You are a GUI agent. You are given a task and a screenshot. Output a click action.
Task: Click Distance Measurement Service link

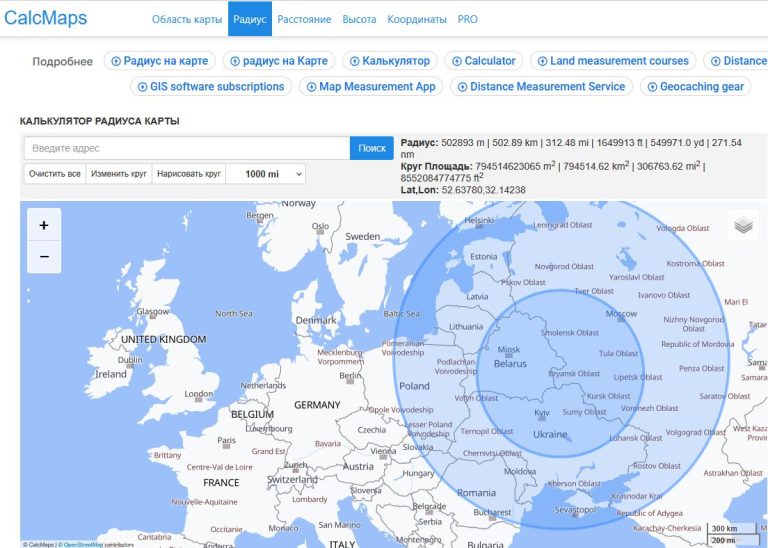[x=542, y=87]
